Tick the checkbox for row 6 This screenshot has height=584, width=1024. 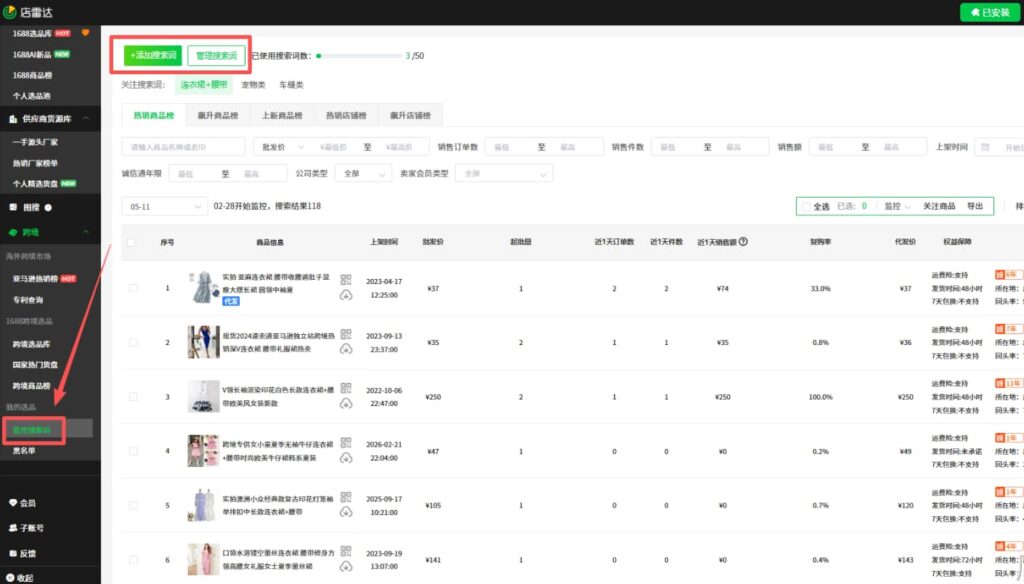(x=133, y=560)
